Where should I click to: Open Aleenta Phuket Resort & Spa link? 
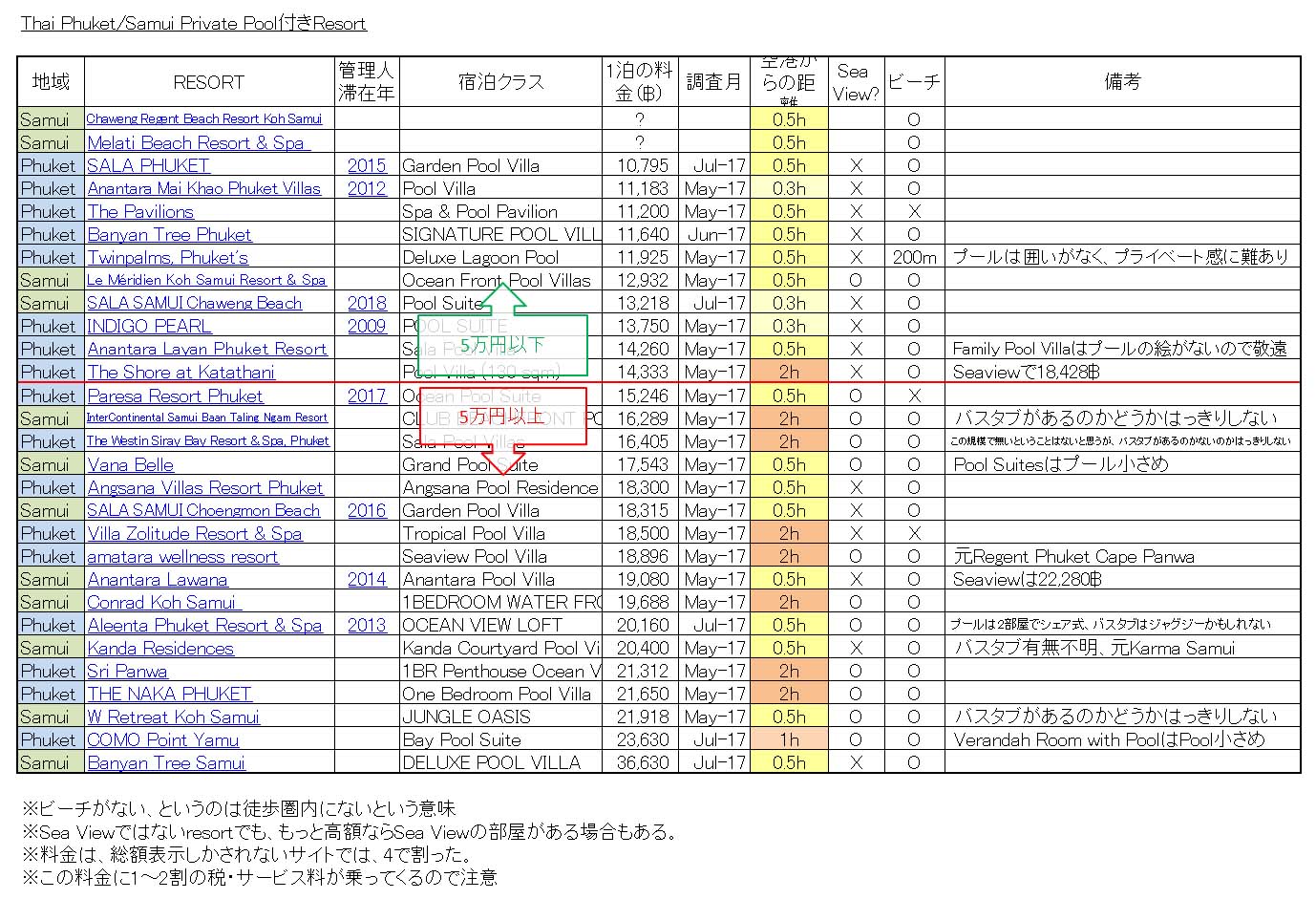[x=205, y=625]
